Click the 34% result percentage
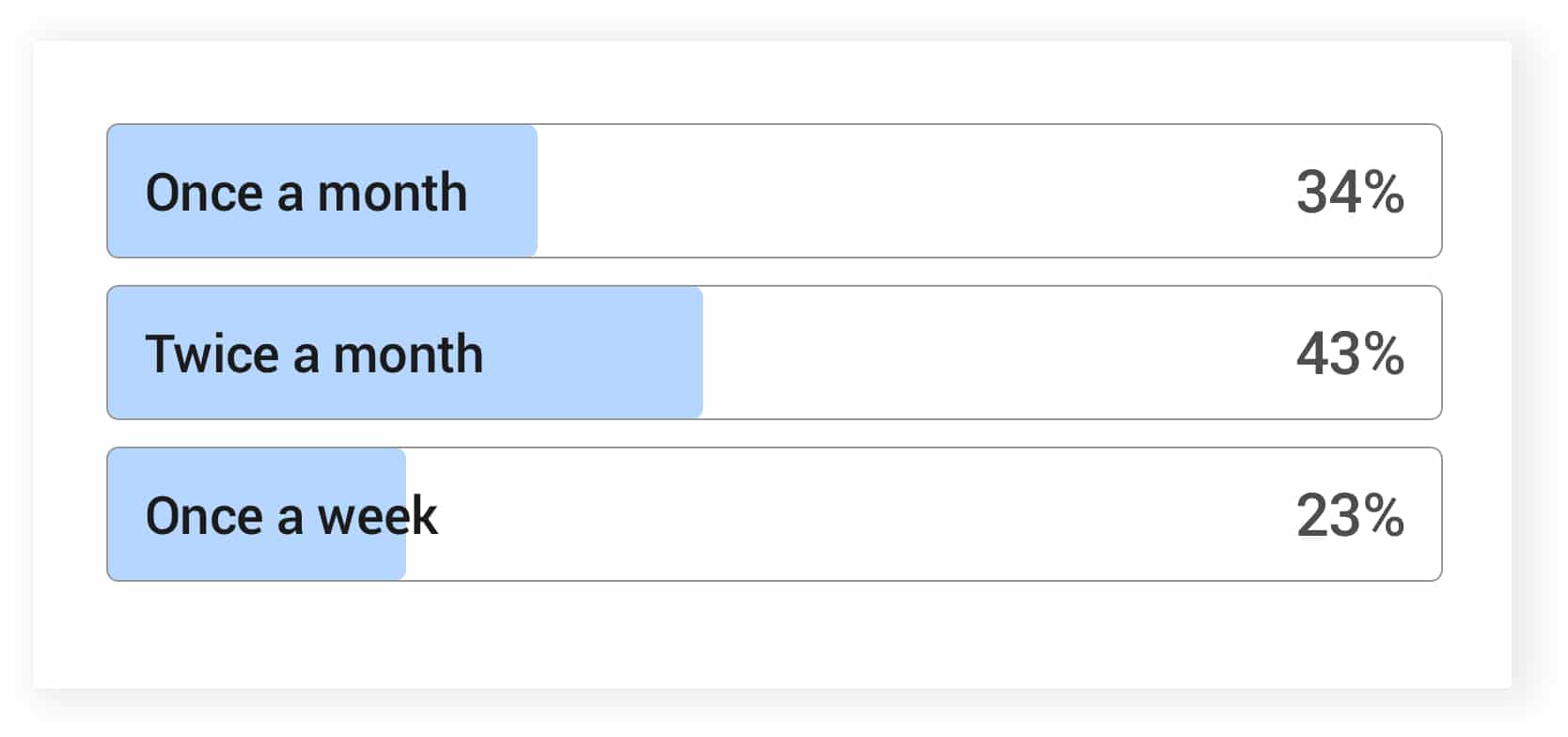Image resolution: width=1568 pixels, height=737 pixels. pos(1349,192)
